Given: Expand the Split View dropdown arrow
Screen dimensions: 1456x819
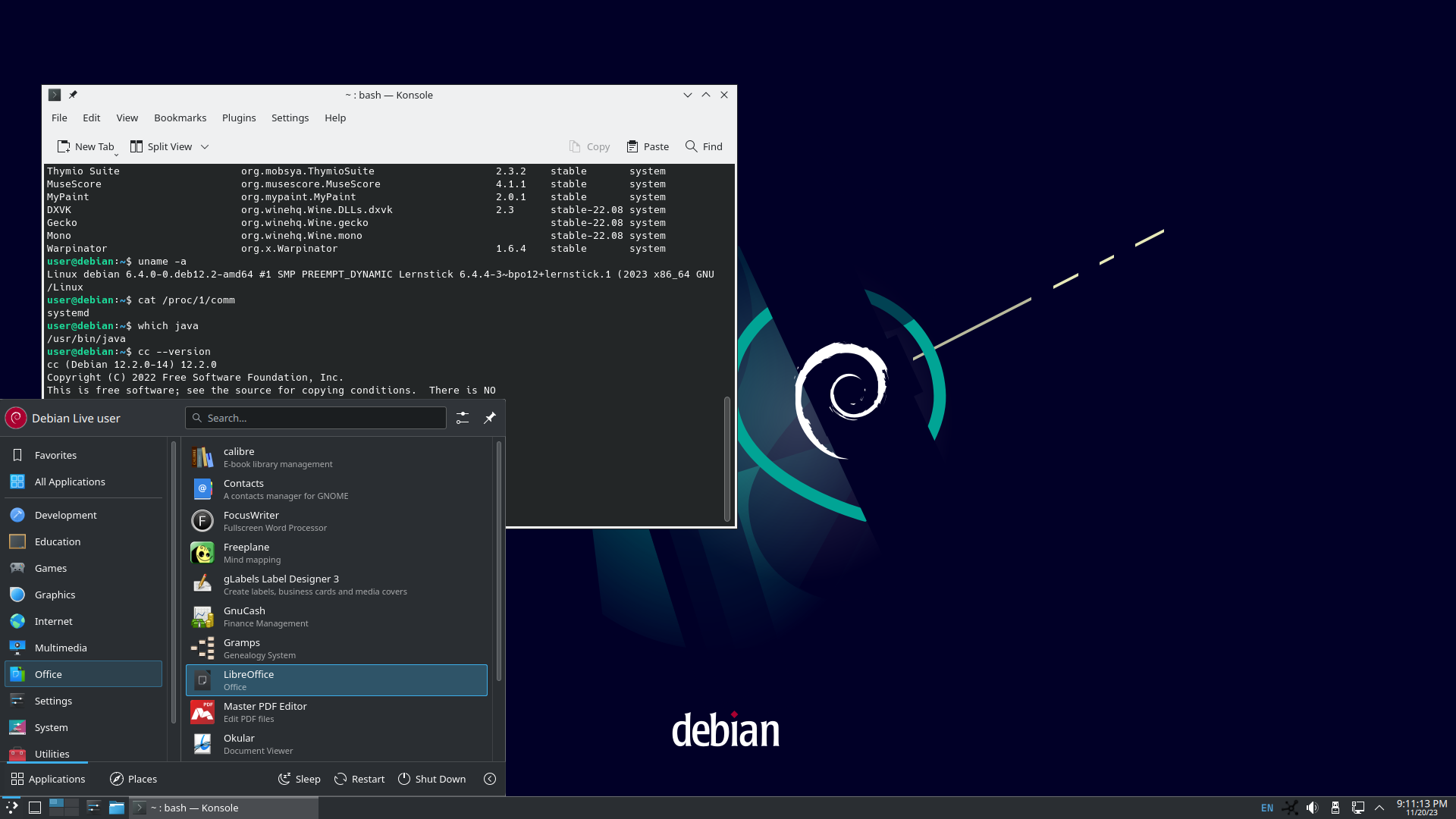Looking at the screenshot, I should click(x=205, y=146).
